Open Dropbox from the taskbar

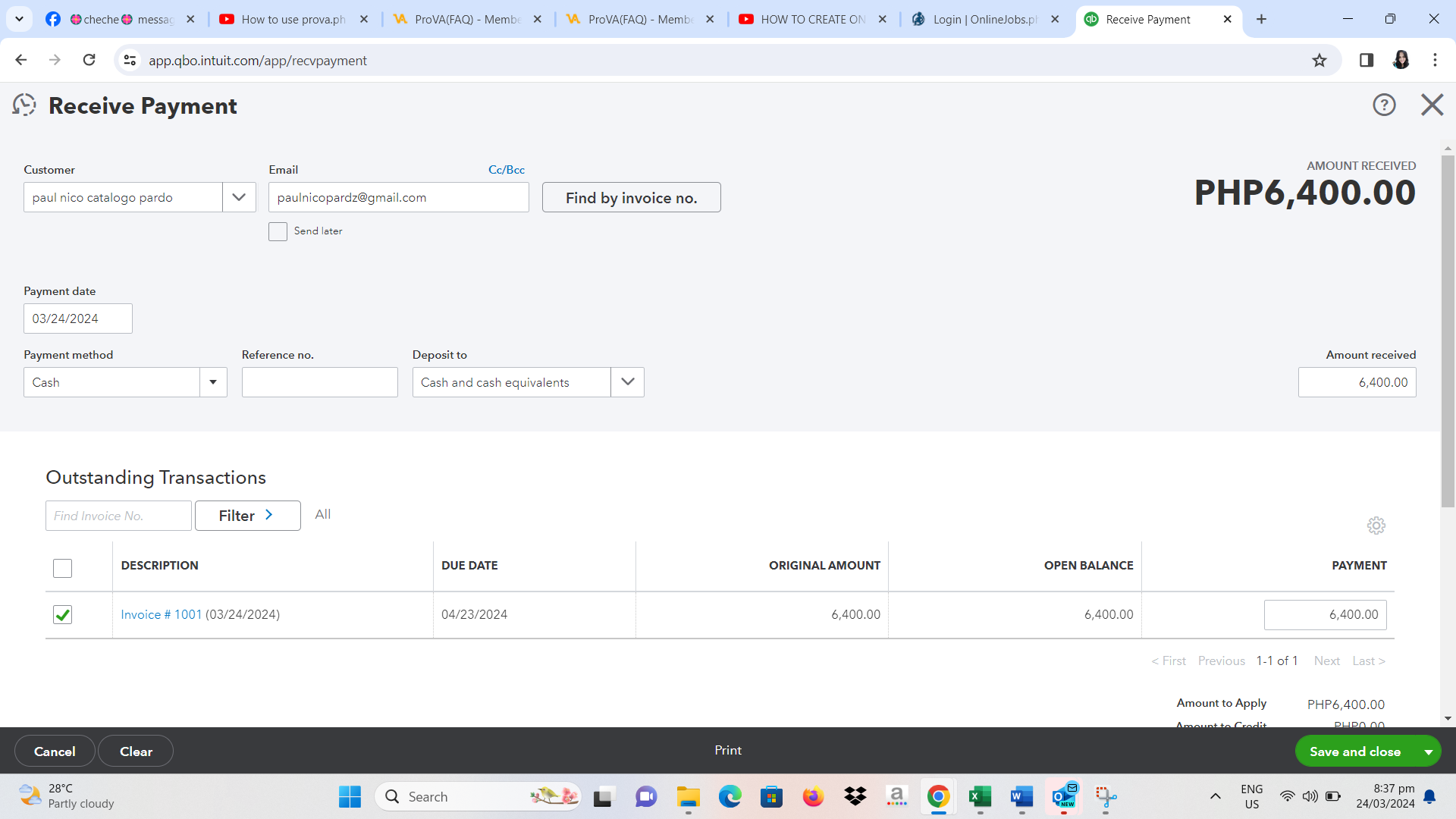pyautogui.click(x=855, y=796)
